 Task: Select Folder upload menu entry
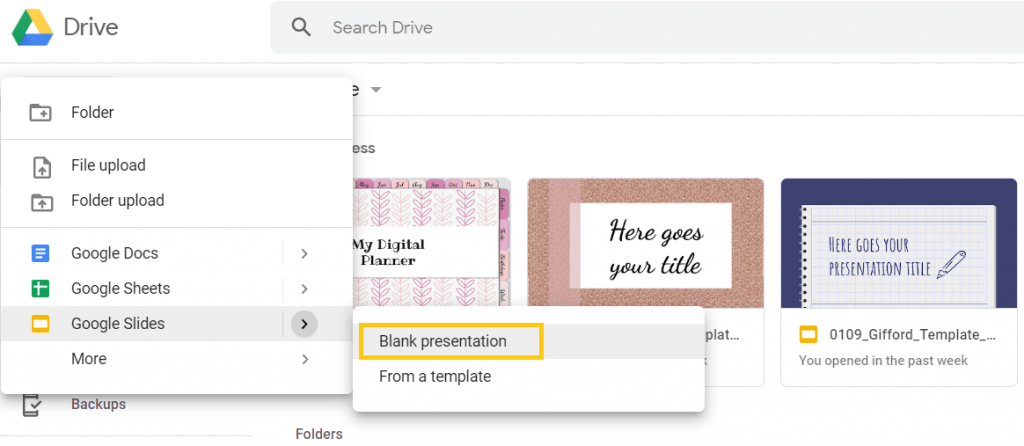(118, 200)
